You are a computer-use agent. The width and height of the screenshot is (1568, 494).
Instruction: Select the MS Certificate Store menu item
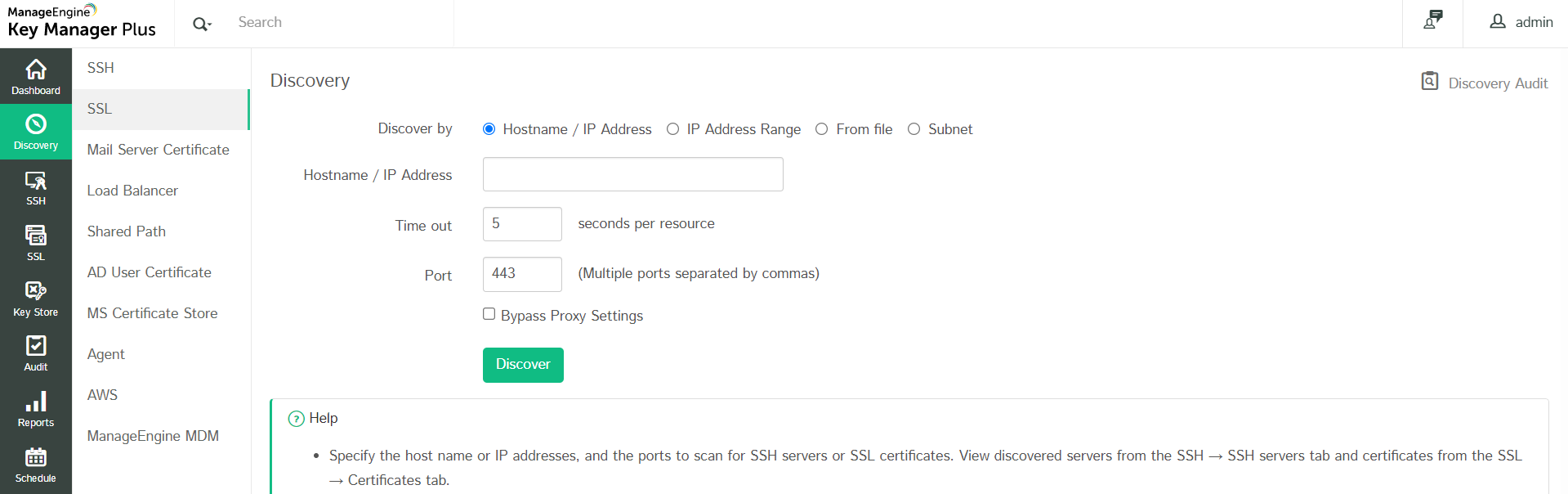[153, 313]
